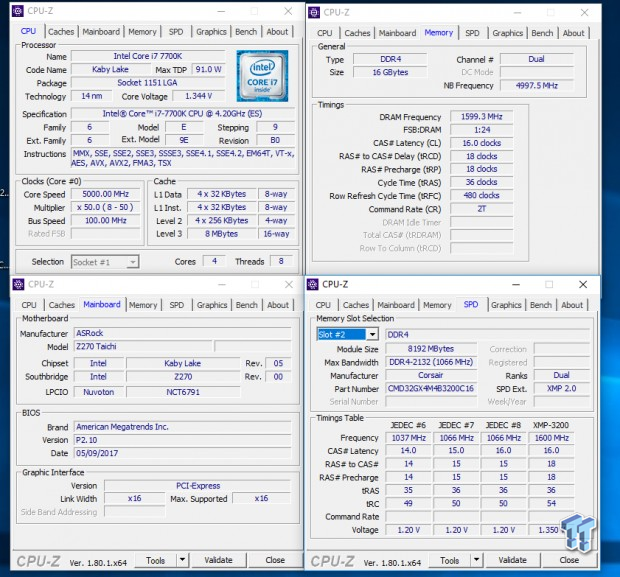
Task: Select the Z270 Taichi model field
Action: (x=143, y=346)
